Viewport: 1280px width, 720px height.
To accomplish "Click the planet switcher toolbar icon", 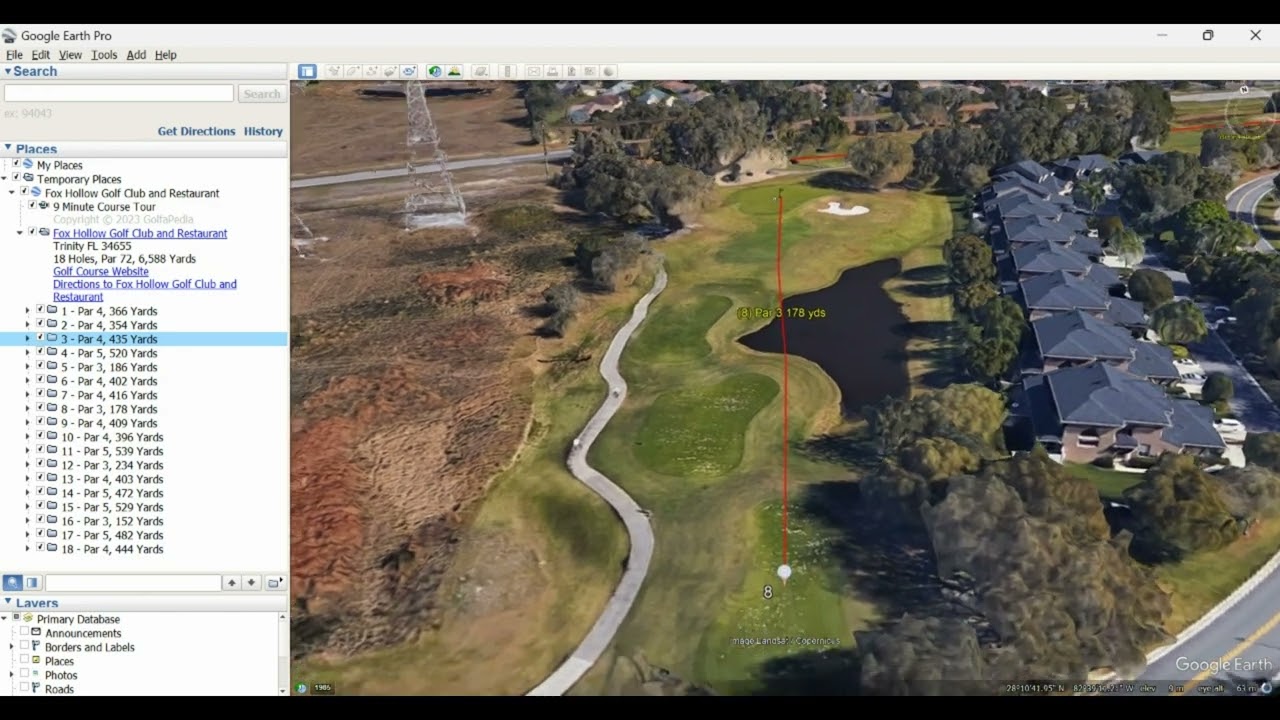I will tap(481, 71).
